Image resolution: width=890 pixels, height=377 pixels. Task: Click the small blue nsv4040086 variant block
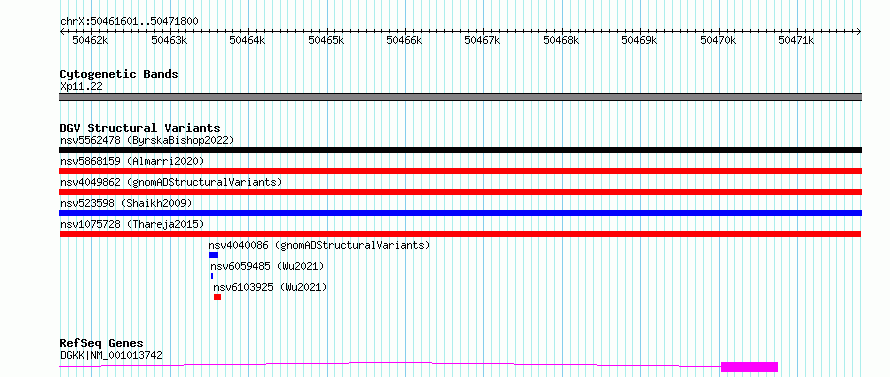point(213,255)
